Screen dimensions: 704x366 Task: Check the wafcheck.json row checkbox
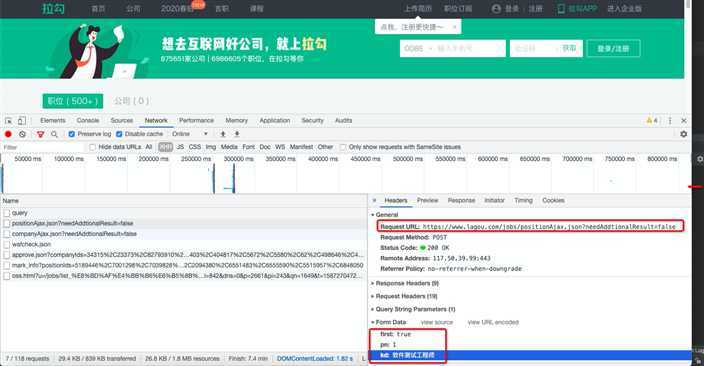point(7,244)
